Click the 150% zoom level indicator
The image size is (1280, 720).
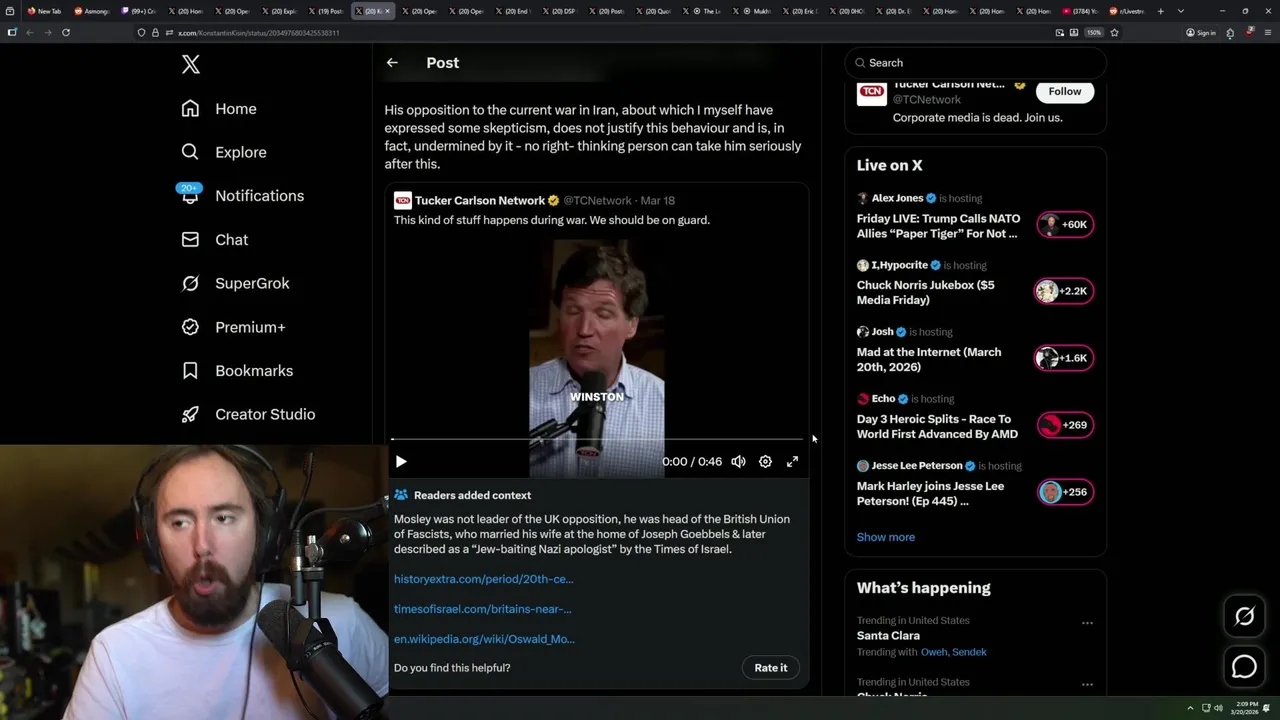(x=1094, y=32)
